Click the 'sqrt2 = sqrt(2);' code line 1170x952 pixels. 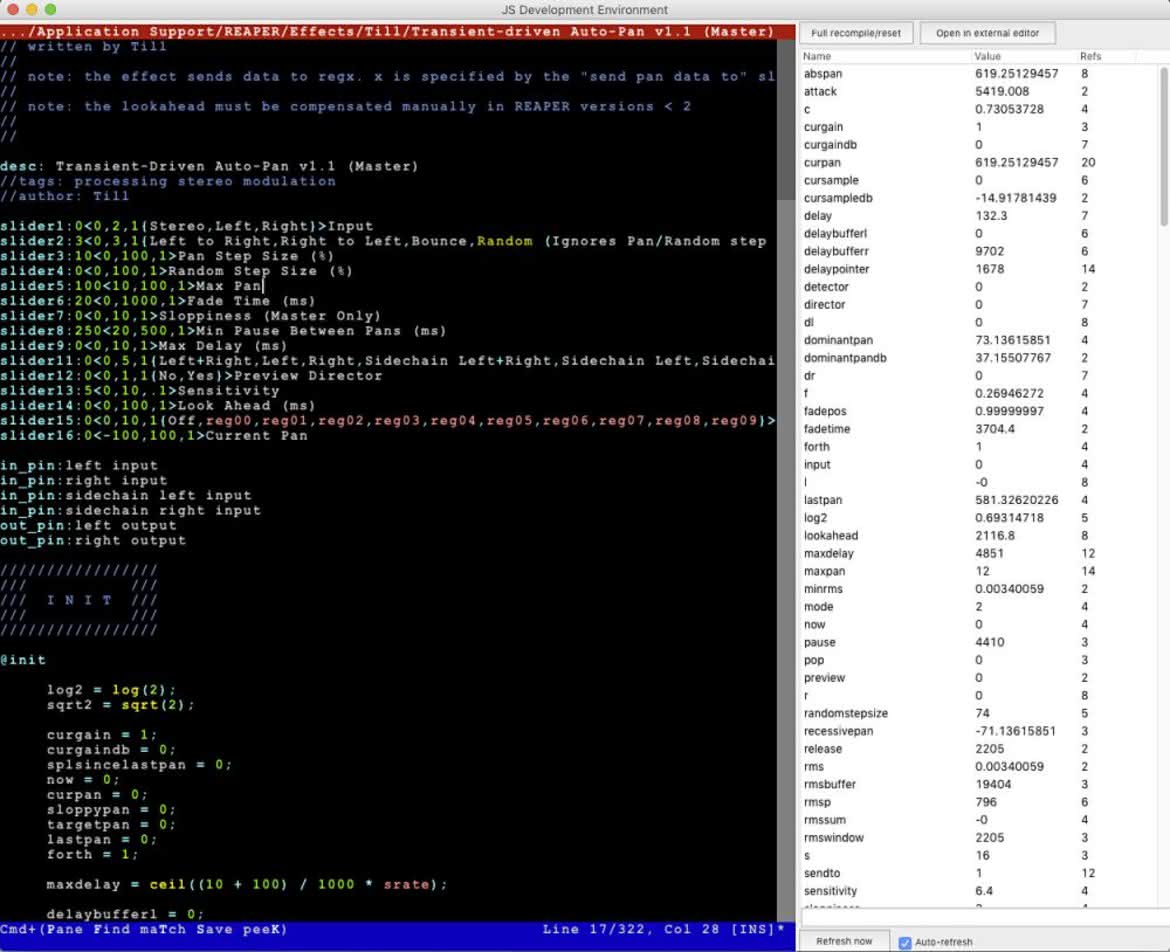[120, 705]
